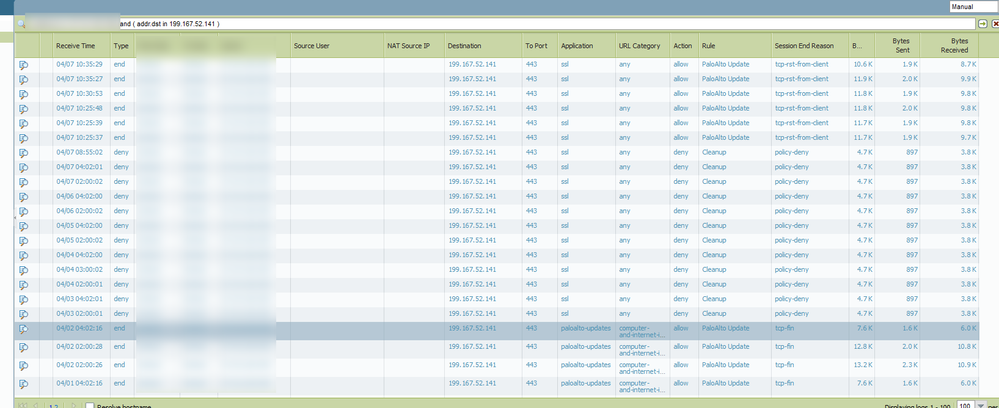Screen dimensions: 999x408
Task: Open detail icon for highlighted 04/02 04:02:16 row
Action: coord(23,328)
